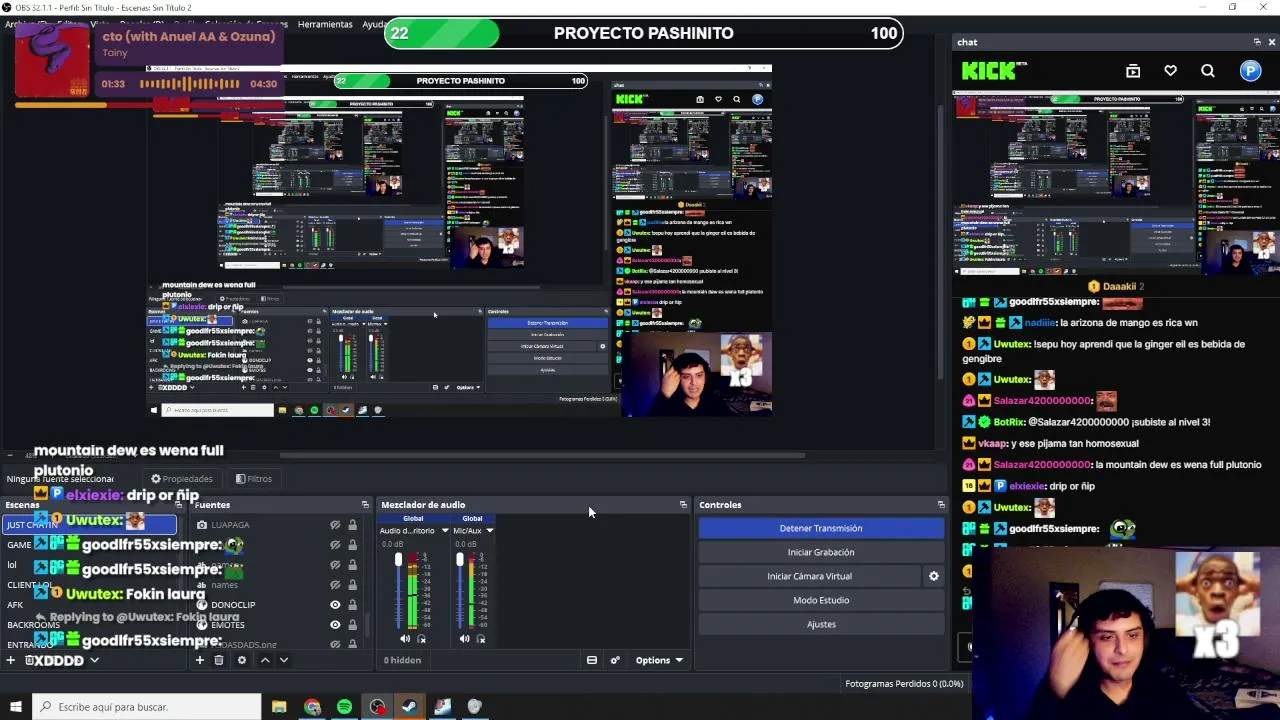The height and width of the screenshot is (720, 1280).
Task: Adjust Mic/Aux volume fader
Action: click(460, 560)
